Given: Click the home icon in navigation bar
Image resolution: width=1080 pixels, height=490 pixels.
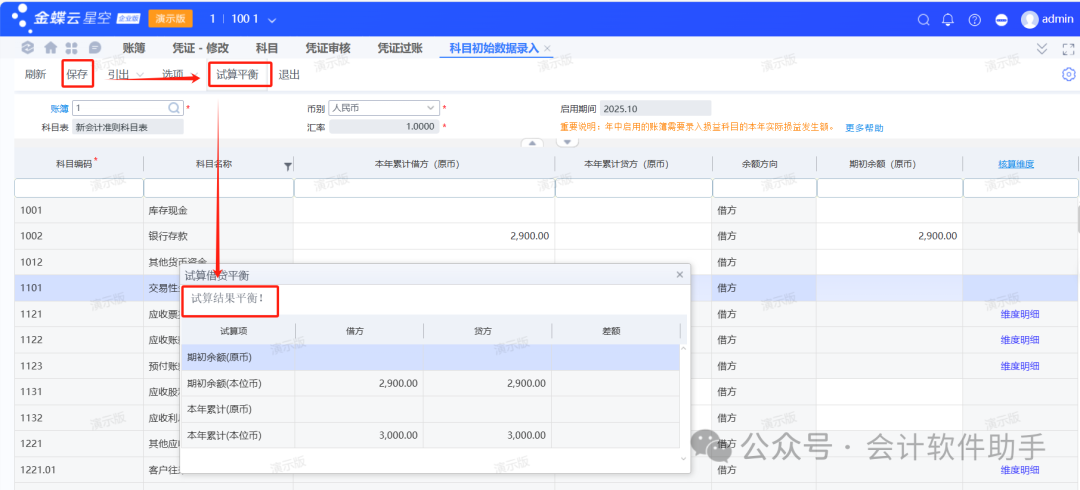Looking at the screenshot, I should (x=49, y=48).
